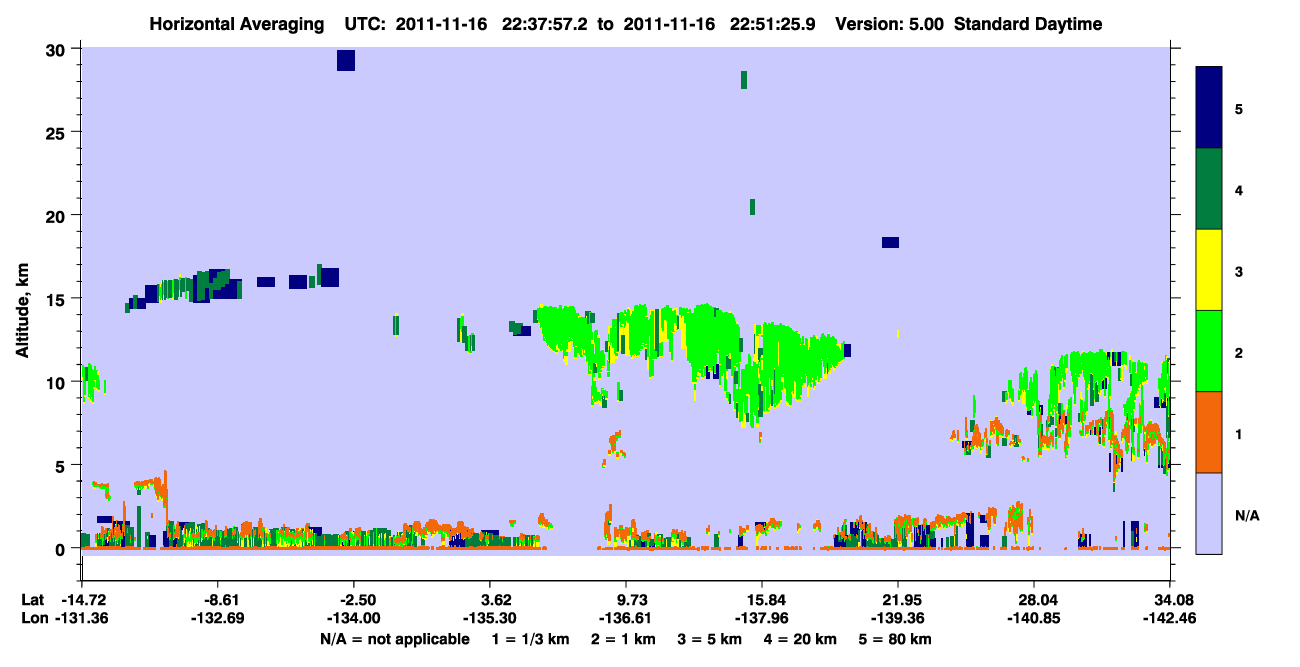Click the small dark green bar near 28 km altitude

pos(744,80)
